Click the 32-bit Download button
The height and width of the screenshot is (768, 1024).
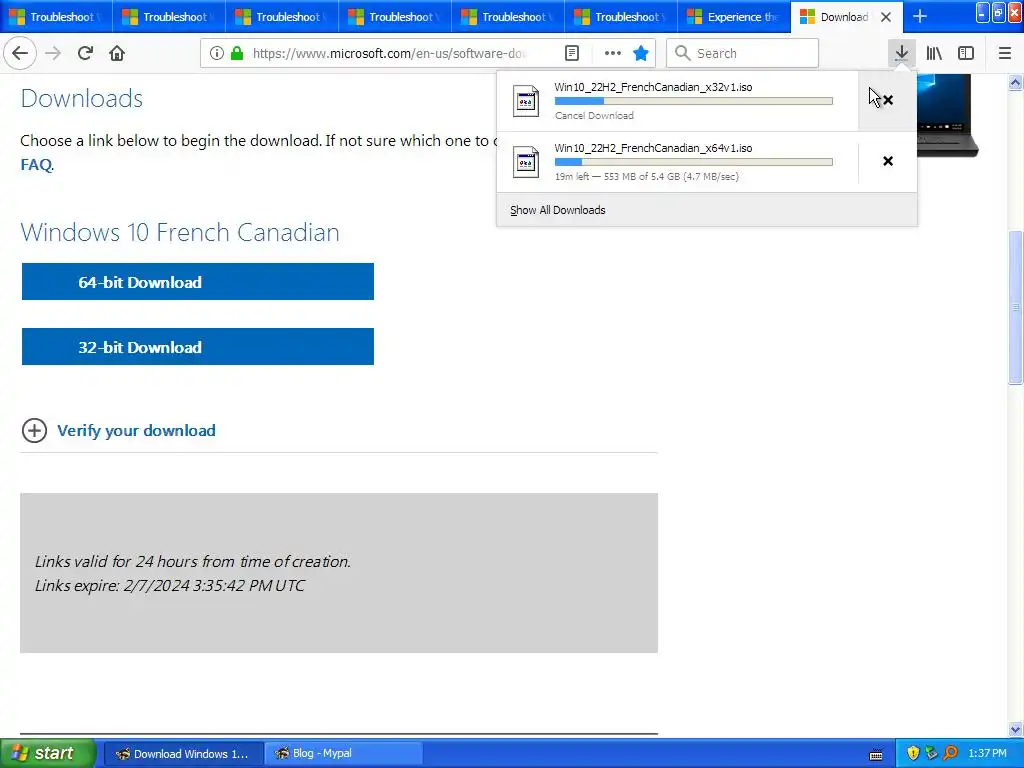197,347
